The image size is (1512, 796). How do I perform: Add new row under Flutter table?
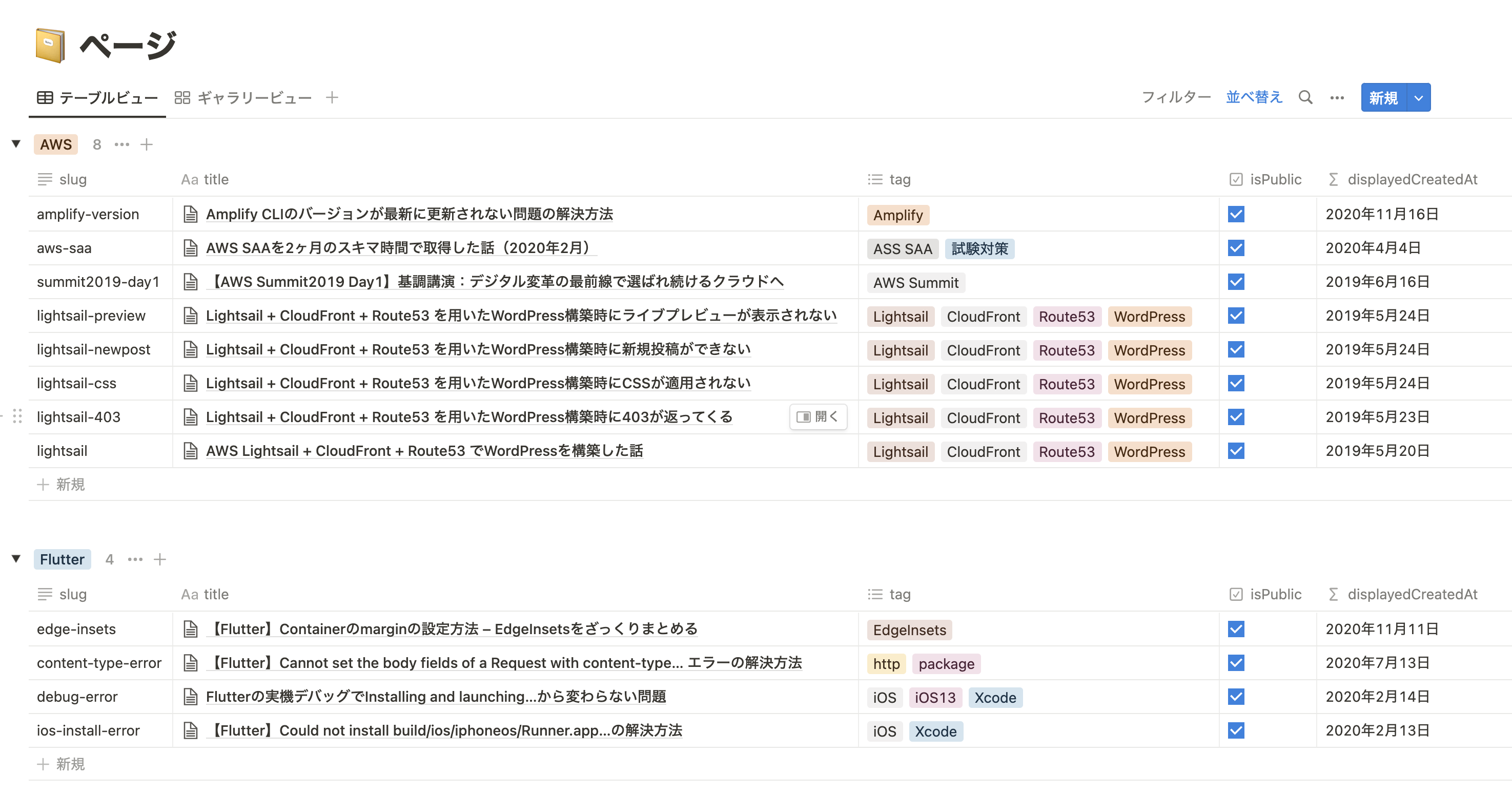pyautogui.click(x=61, y=764)
